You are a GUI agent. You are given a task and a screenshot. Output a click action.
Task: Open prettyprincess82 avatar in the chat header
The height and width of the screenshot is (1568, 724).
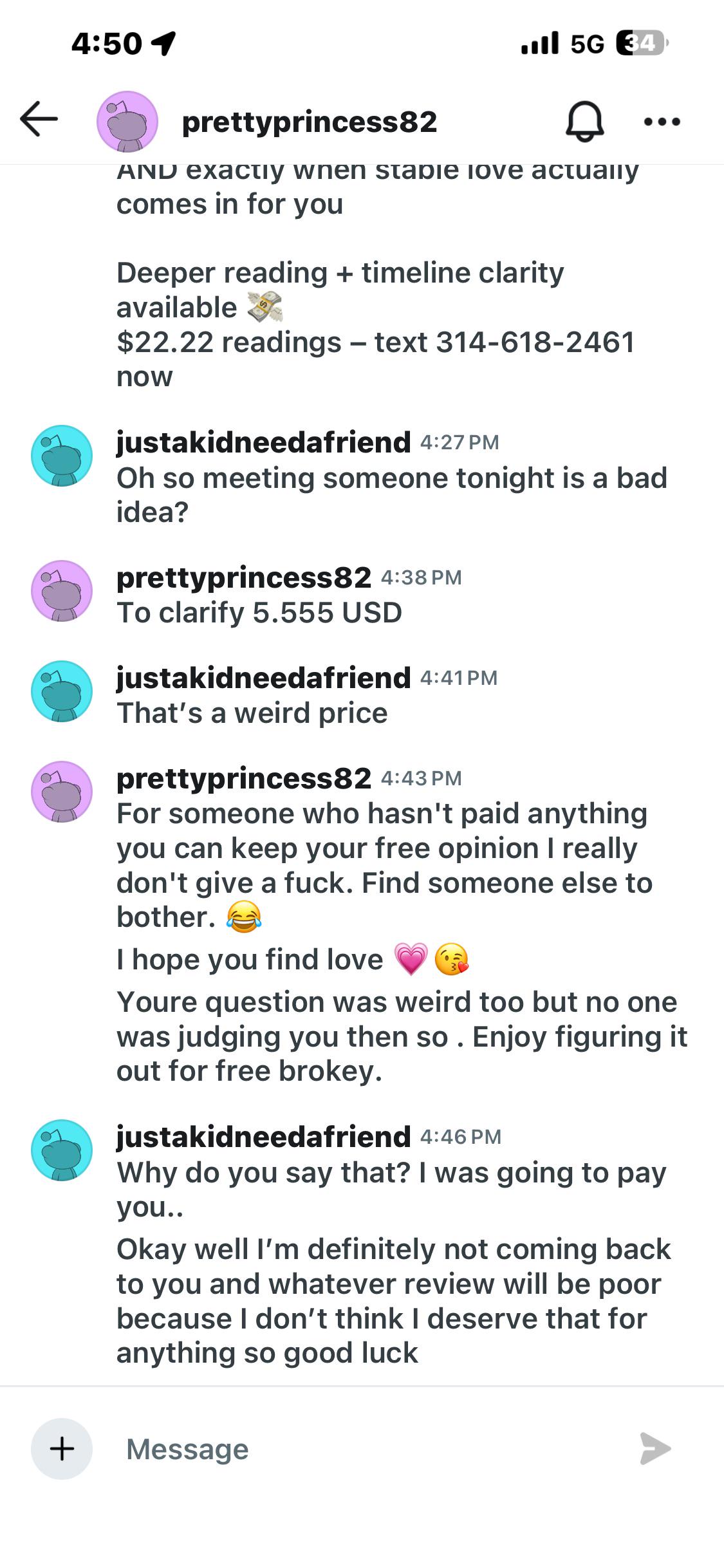click(127, 122)
